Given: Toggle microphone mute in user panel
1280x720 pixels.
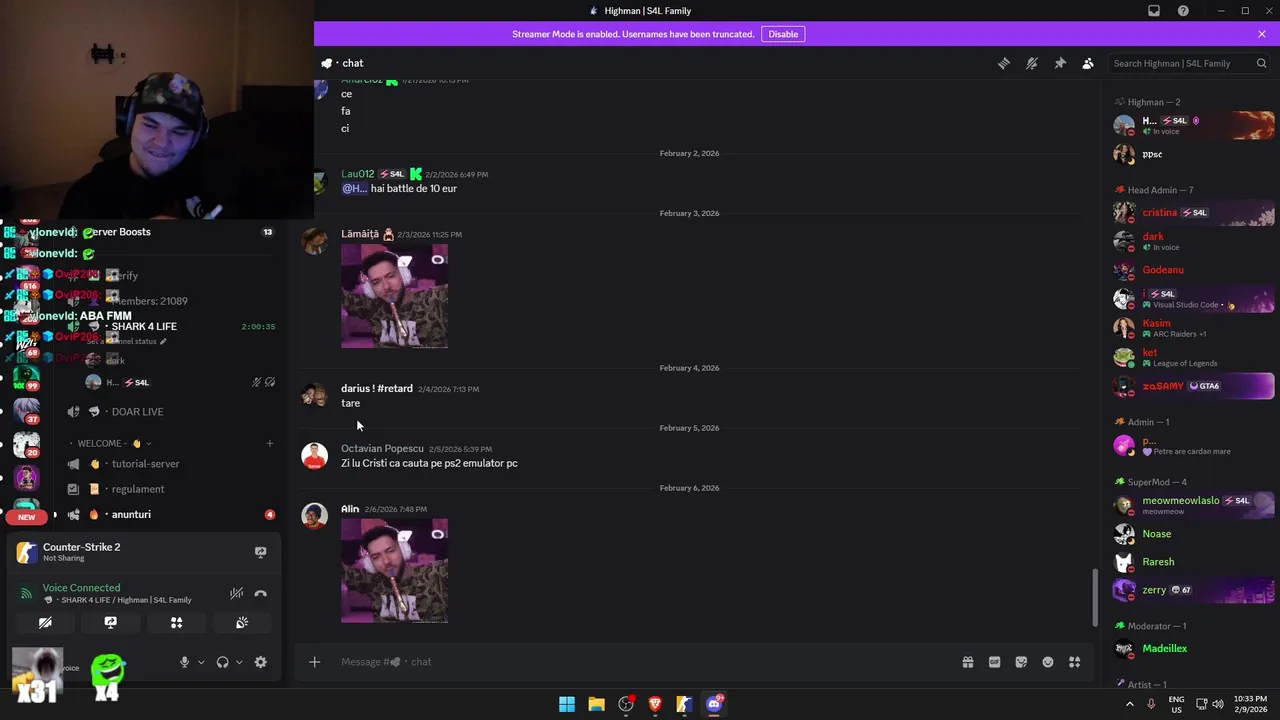Looking at the screenshot, I should tap(184, 662).
